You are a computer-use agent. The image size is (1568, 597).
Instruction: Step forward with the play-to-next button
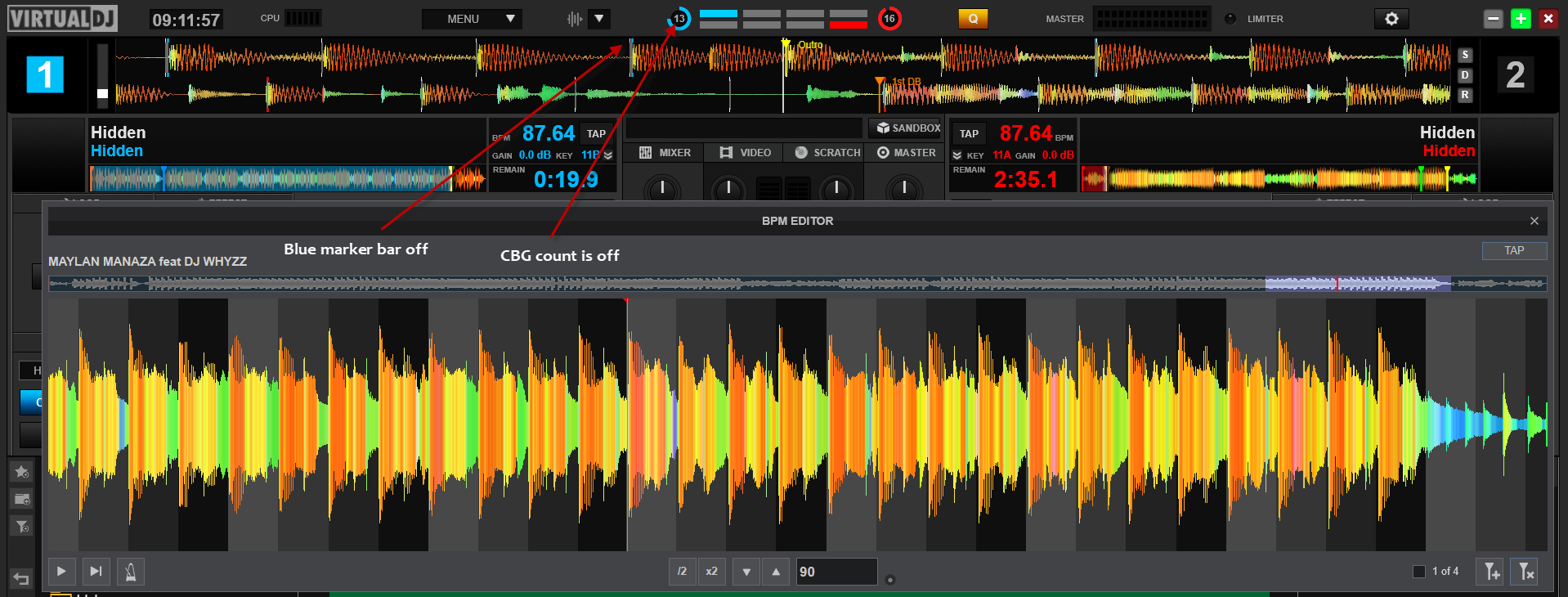(96, 571)
